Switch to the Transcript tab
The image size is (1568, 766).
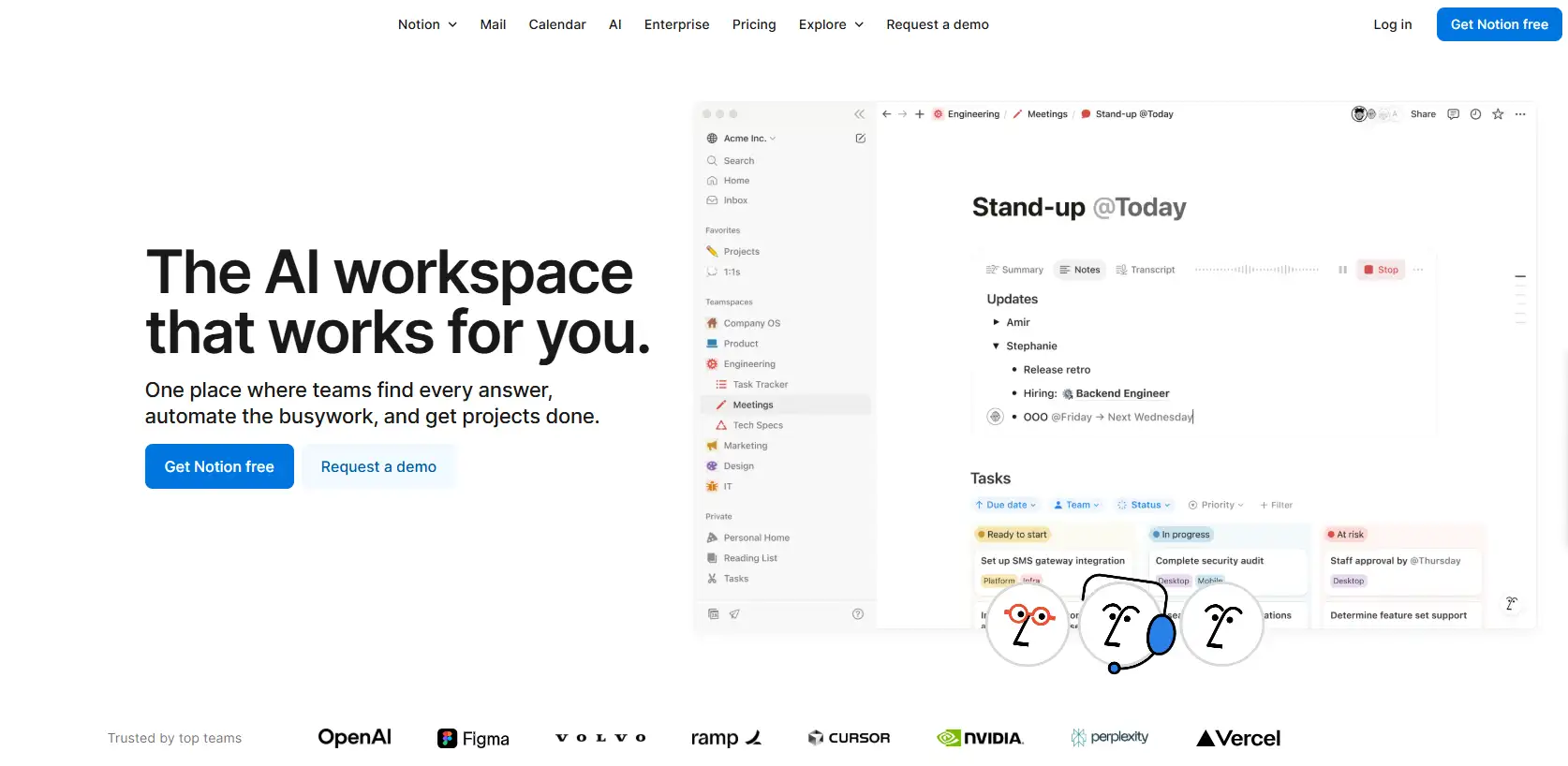coord(1145,270)
